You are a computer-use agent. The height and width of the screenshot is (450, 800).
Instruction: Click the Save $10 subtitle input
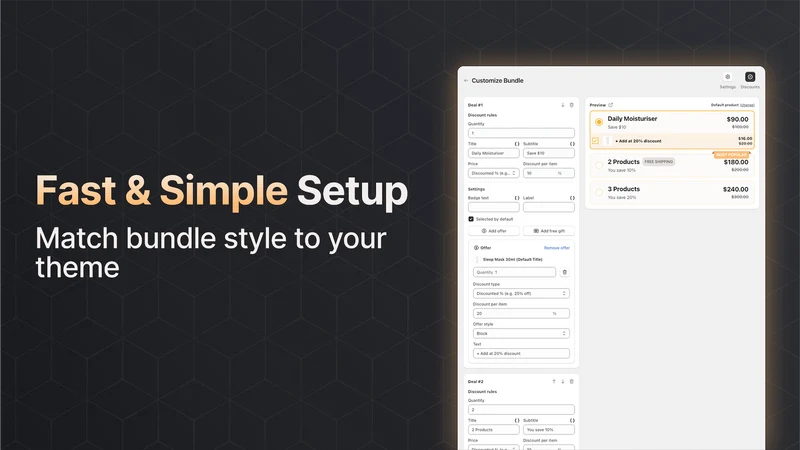(549, 153)
